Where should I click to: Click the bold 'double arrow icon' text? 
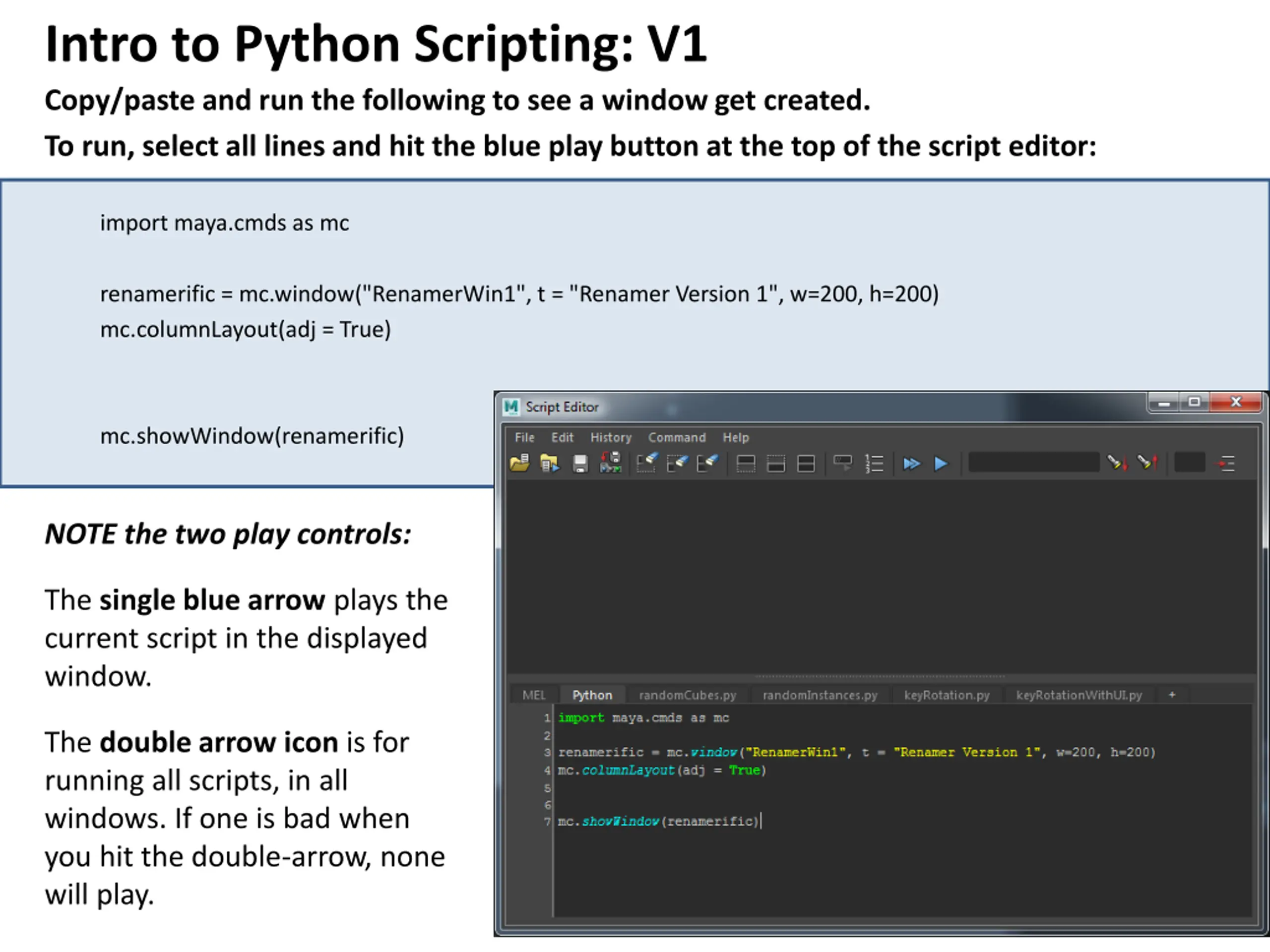pyautogui.click(x=219, y=743)
